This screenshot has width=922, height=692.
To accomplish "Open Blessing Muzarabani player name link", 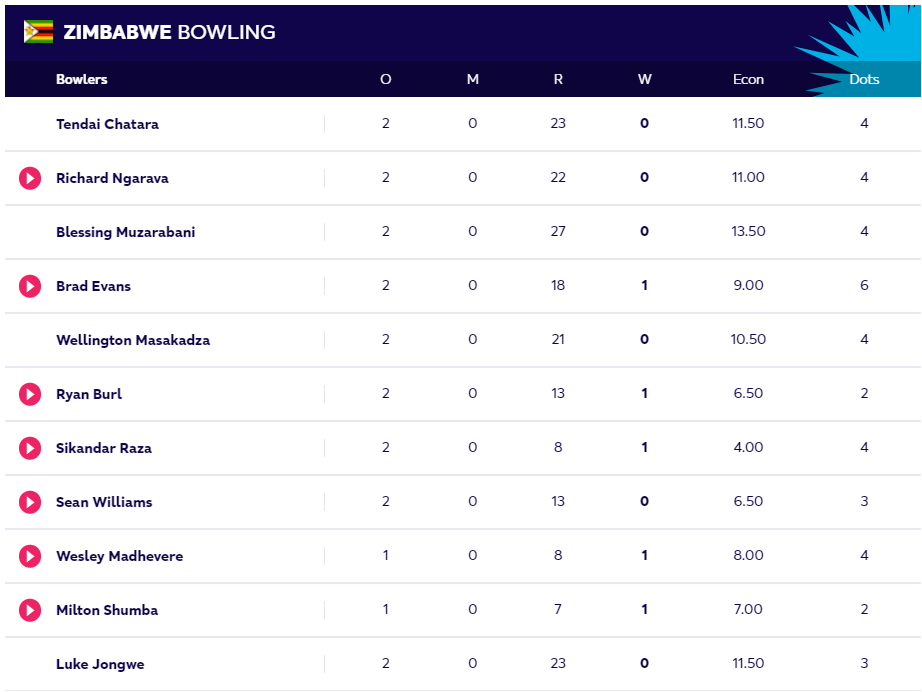I will coord(126,232).
